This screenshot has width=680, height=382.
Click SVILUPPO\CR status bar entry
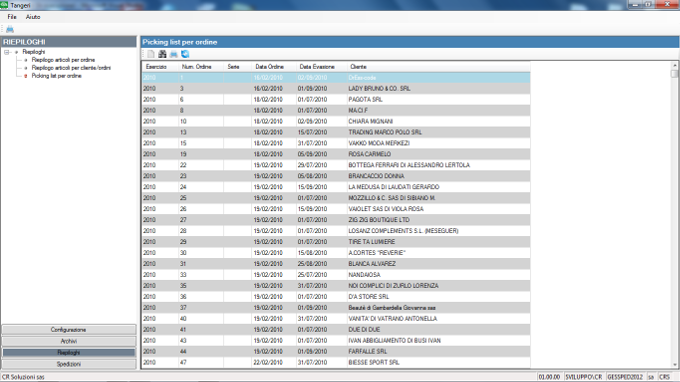(583, 377)
